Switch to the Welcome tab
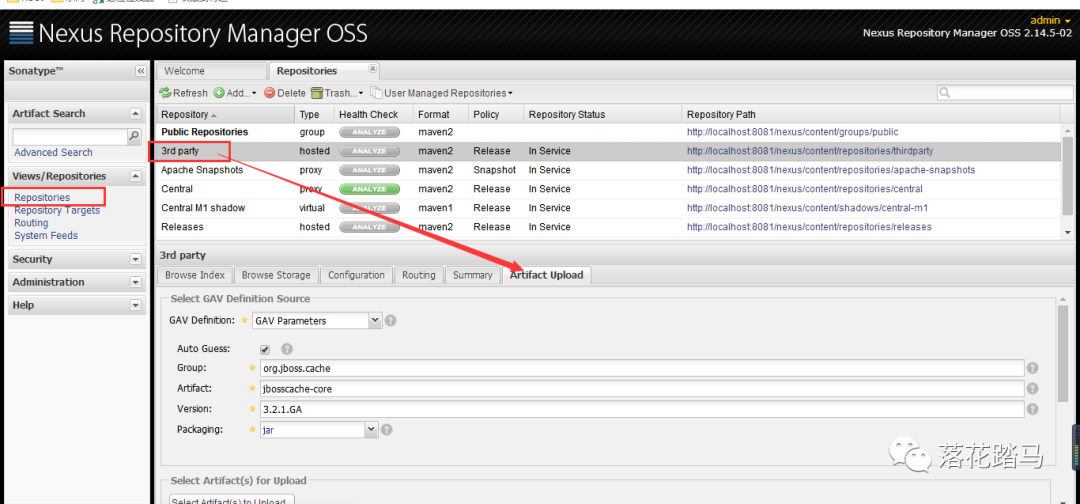Image resolution: width=1080 pixels, height=504 pixels. (x=210, y=71)
